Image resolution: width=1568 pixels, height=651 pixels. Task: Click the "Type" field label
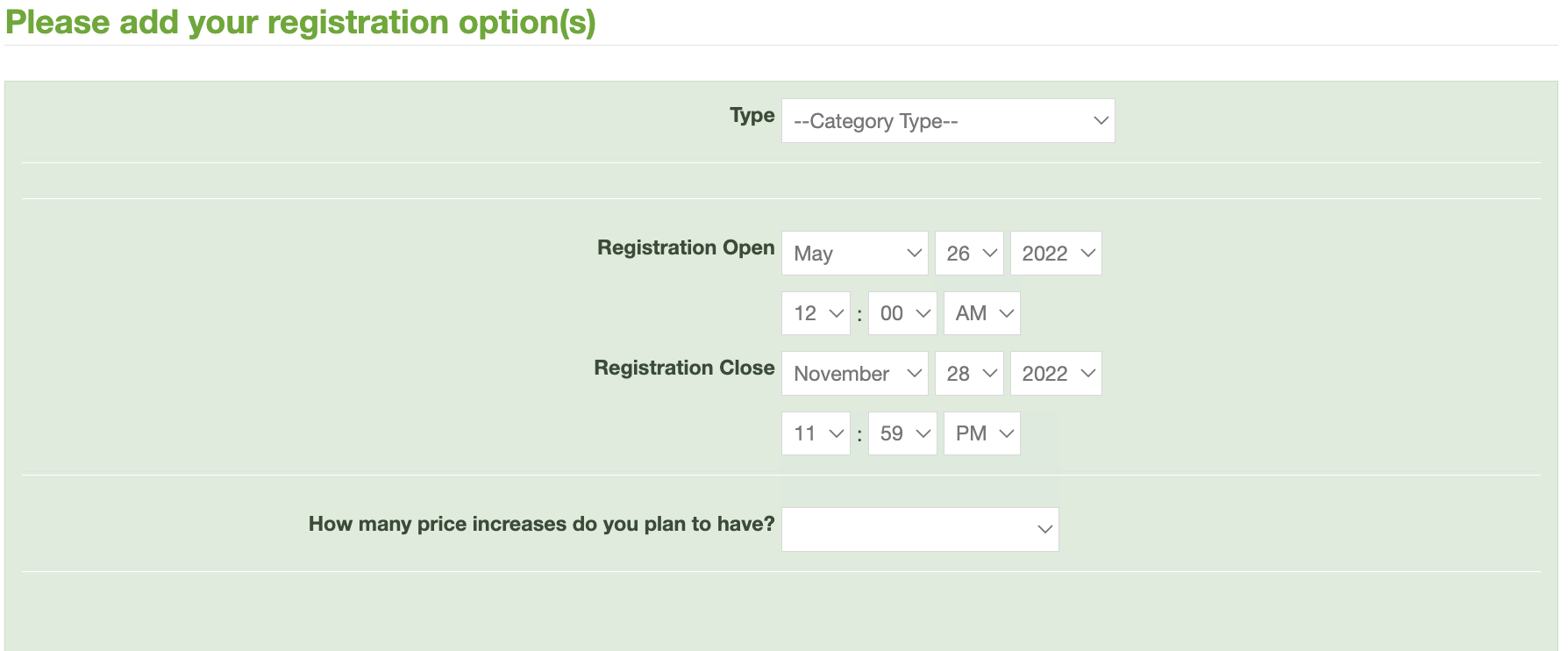752,116
